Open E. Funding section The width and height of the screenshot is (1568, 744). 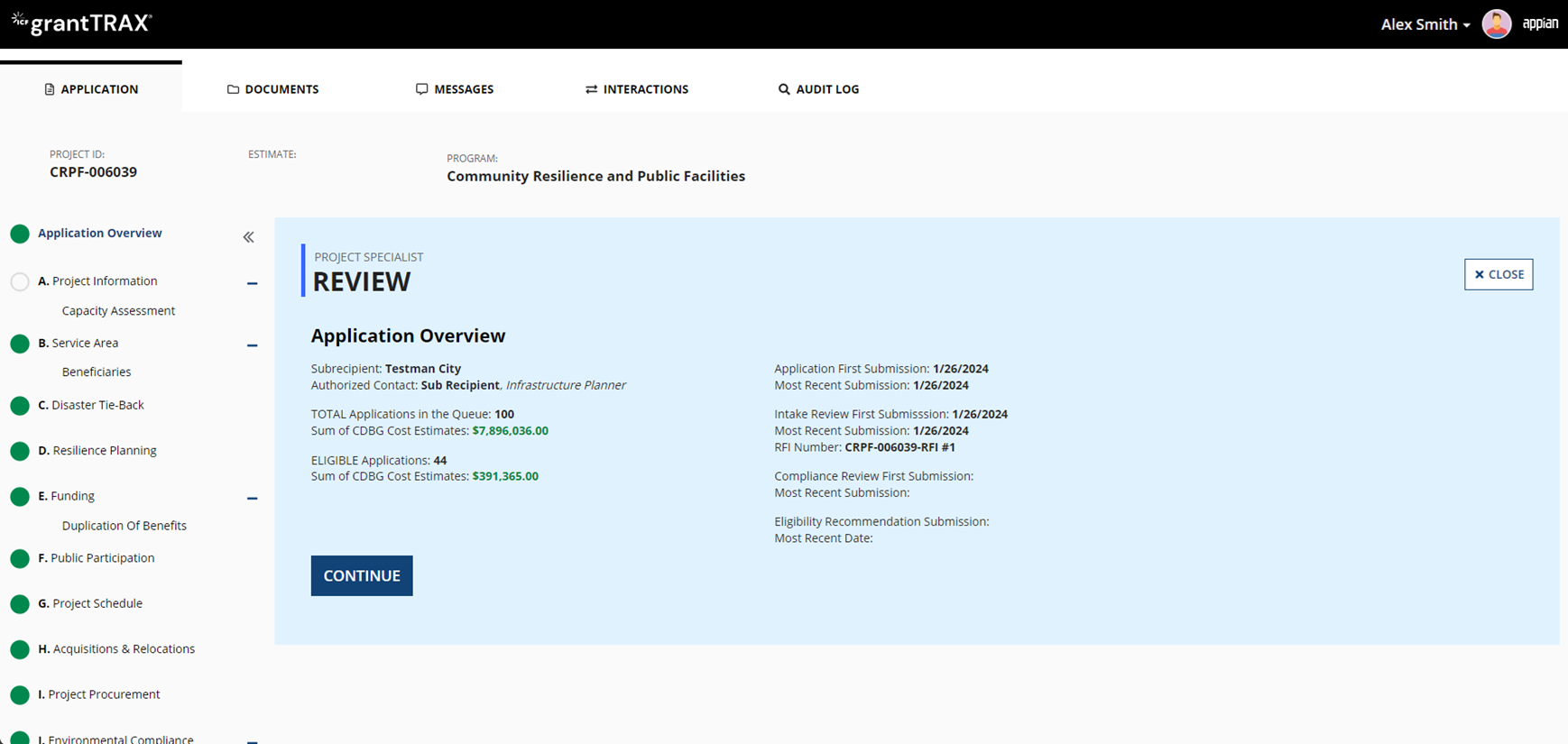click(67, 496)
